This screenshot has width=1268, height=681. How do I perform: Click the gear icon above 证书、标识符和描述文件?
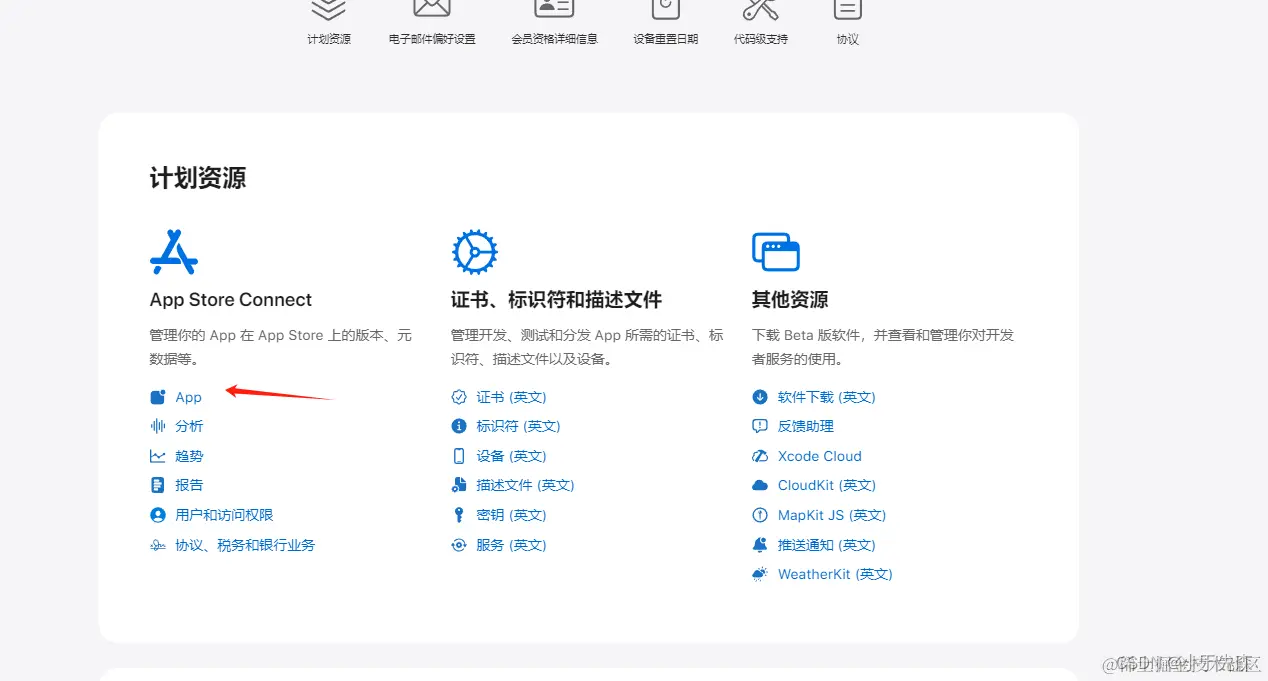pos(474,251)
